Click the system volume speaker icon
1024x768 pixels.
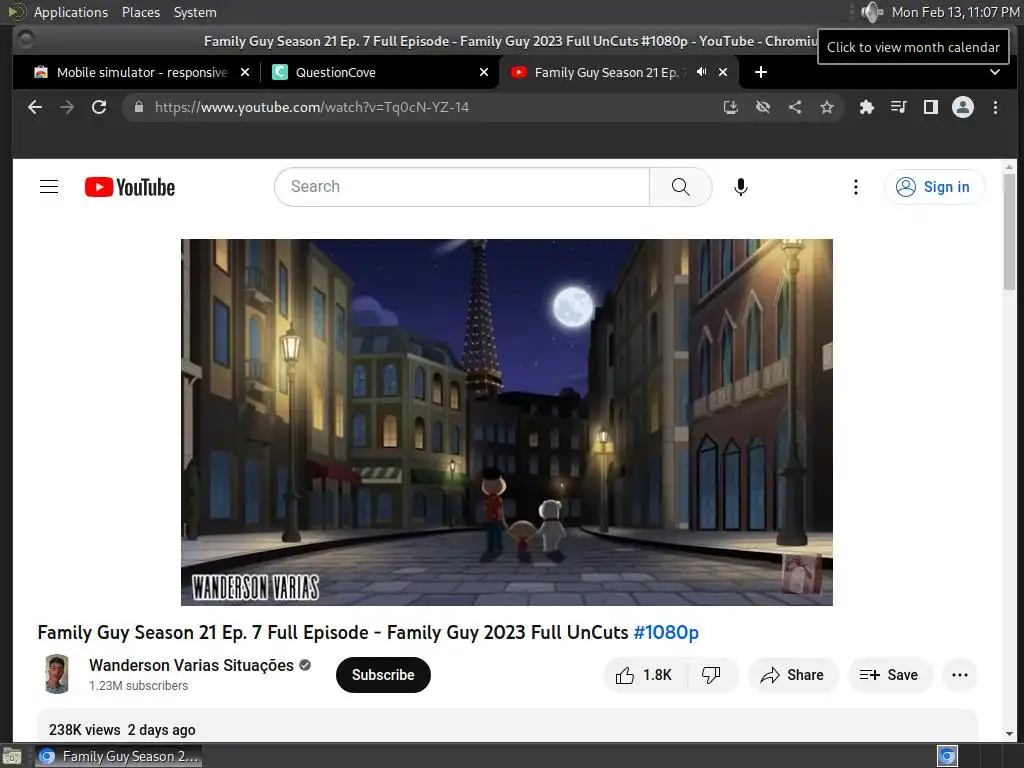click(871, 12)
